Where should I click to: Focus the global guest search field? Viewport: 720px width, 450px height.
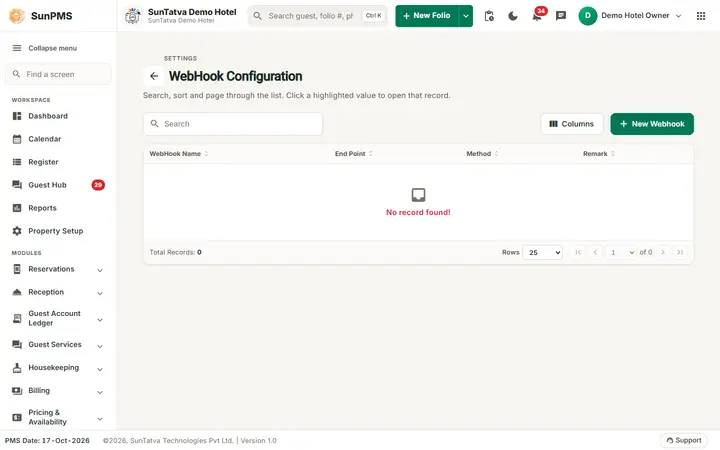click(x=318, y=16)
